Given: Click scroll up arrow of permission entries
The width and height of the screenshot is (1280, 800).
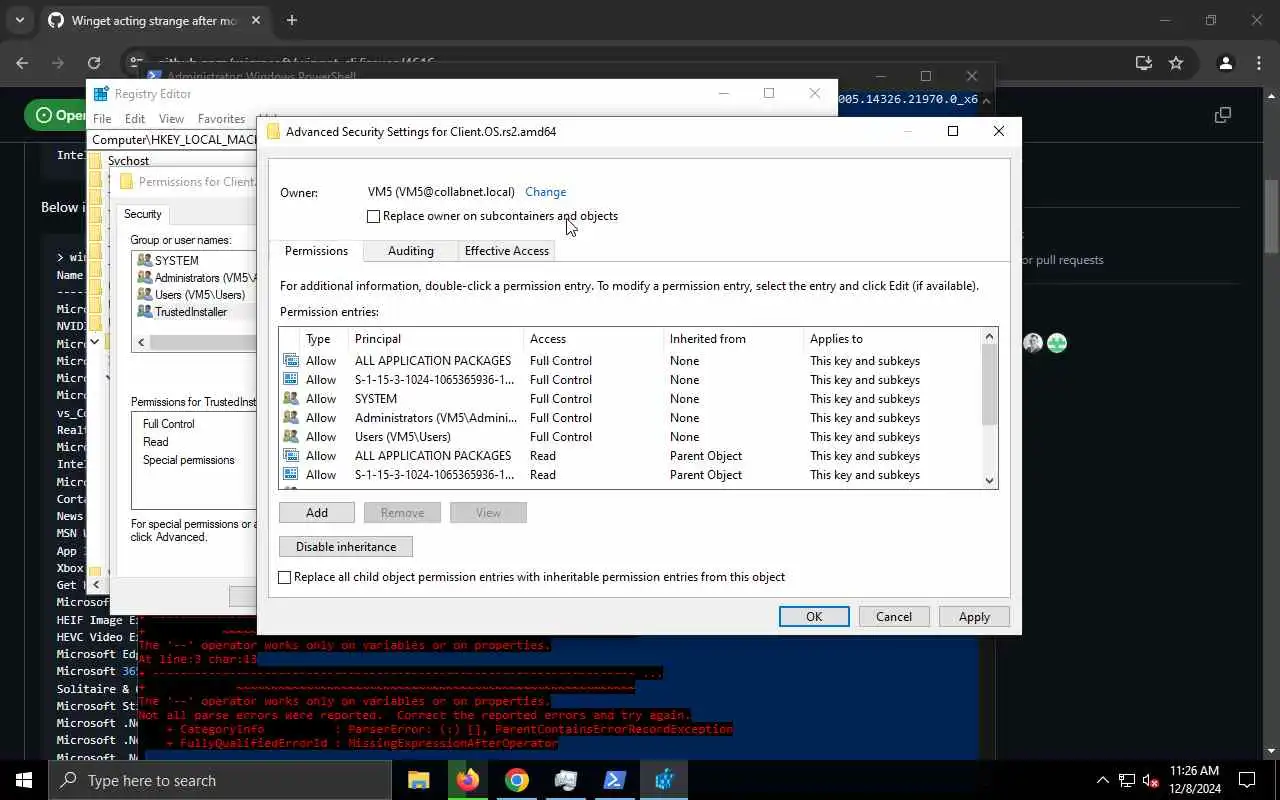Looking at the screenshot, I should click(x=990, y=337).
